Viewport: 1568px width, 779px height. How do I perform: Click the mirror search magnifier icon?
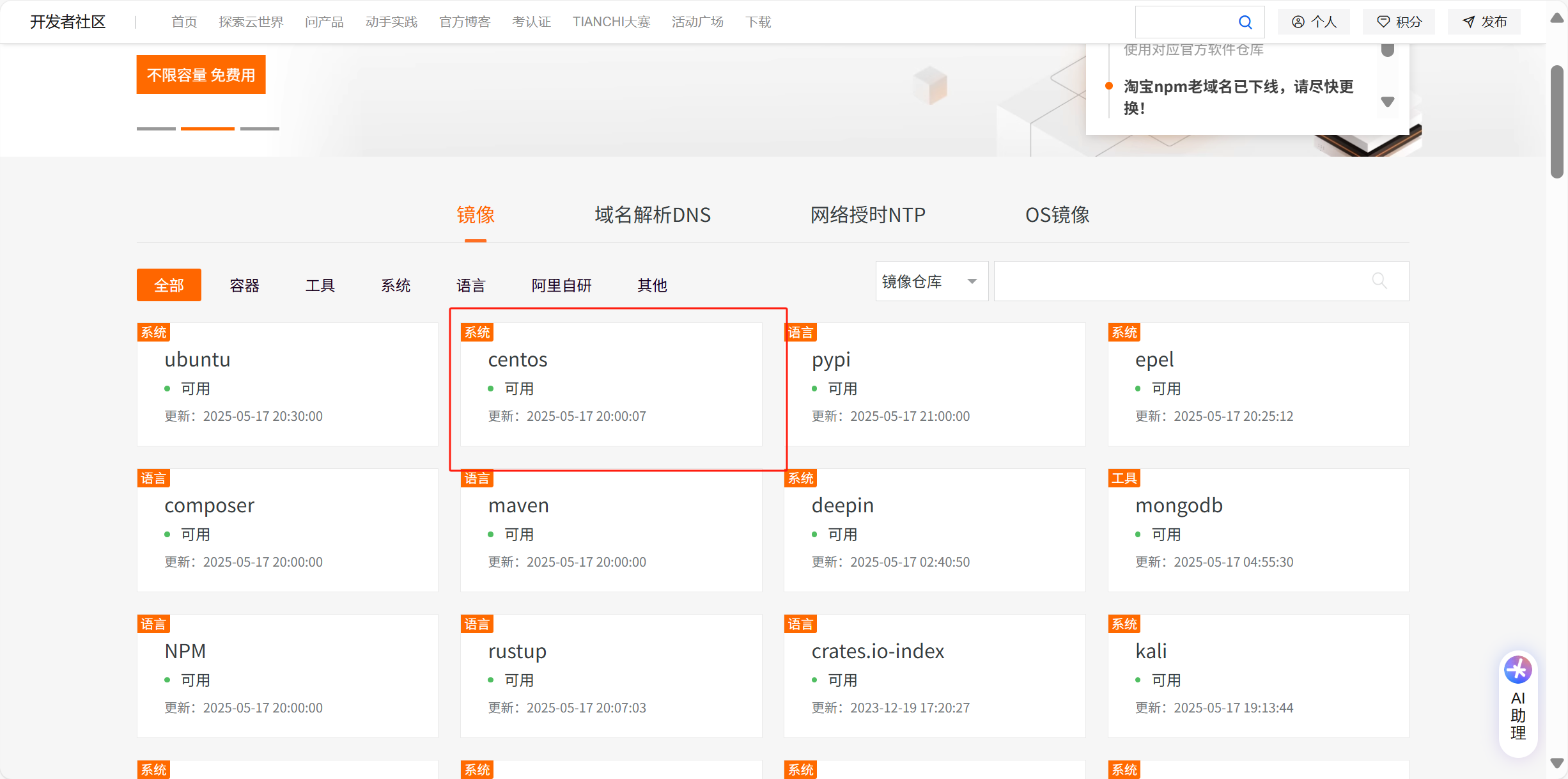1379,281
